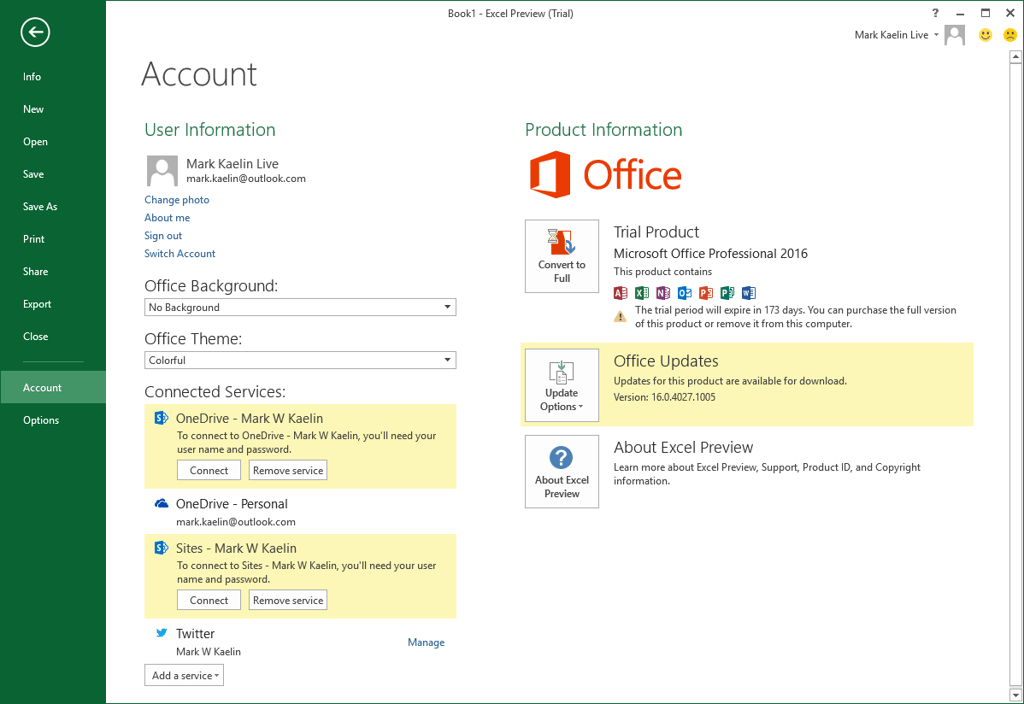Screen dimensions: 1024x704
Task: Expand the Add a service menu
Action: 184,675
